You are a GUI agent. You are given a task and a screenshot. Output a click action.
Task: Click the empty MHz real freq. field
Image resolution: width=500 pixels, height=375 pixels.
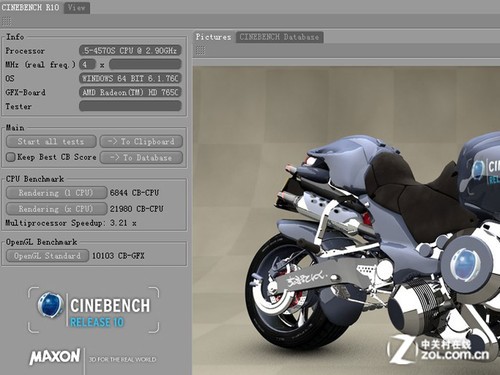(145, 64)
